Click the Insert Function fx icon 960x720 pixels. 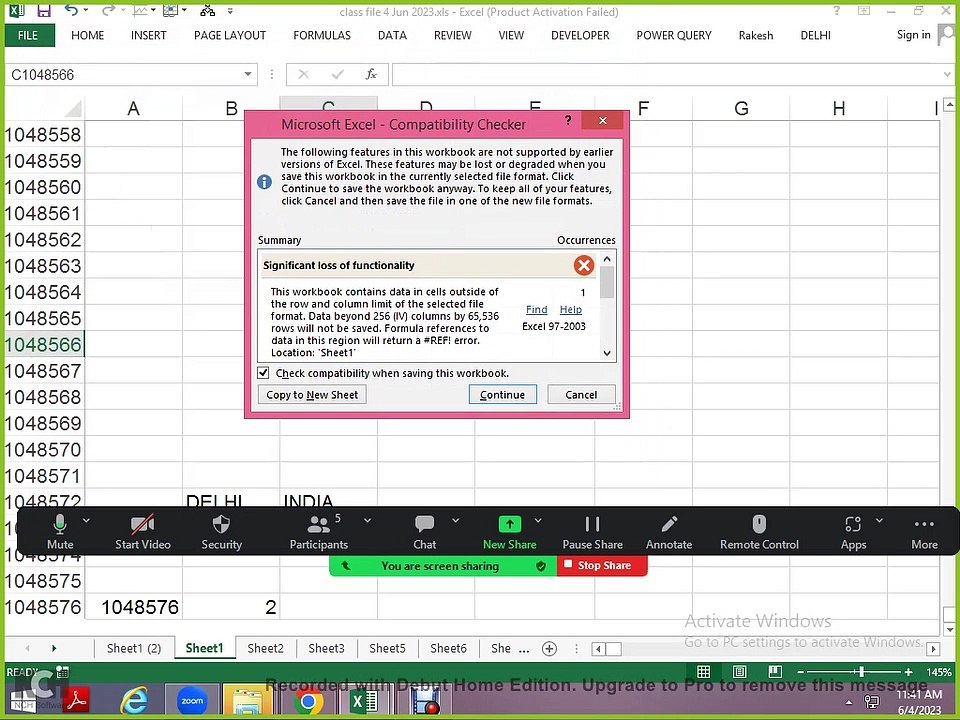(371, 75)
